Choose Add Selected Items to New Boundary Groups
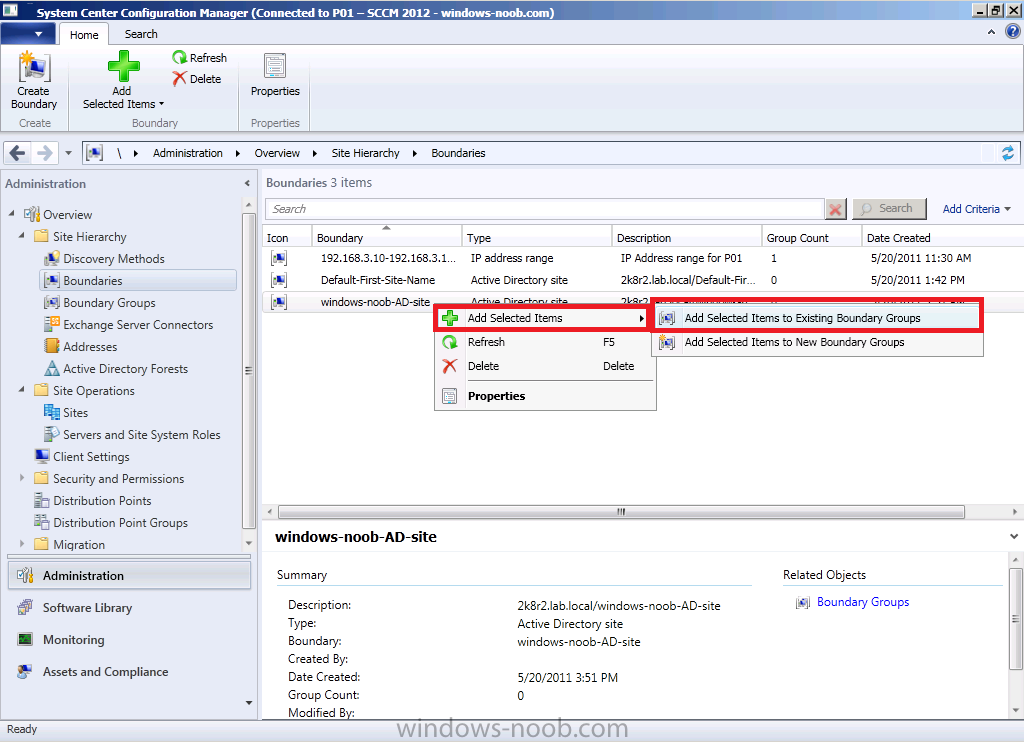This screenshot has width=1024, height=743. (x=817, y=342)
